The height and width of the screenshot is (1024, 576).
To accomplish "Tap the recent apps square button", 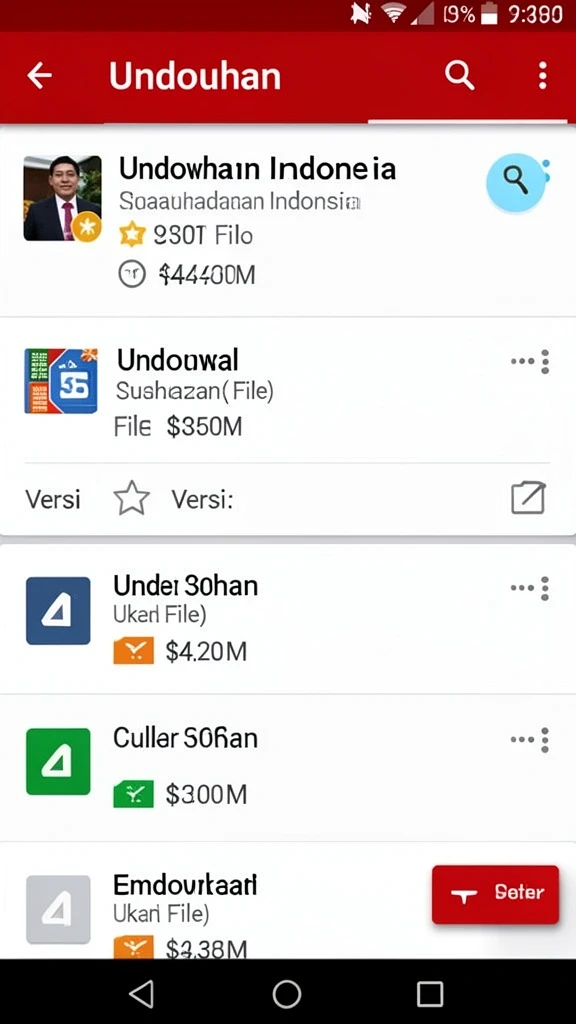I will pyautogui.click(x=430, y=994).
